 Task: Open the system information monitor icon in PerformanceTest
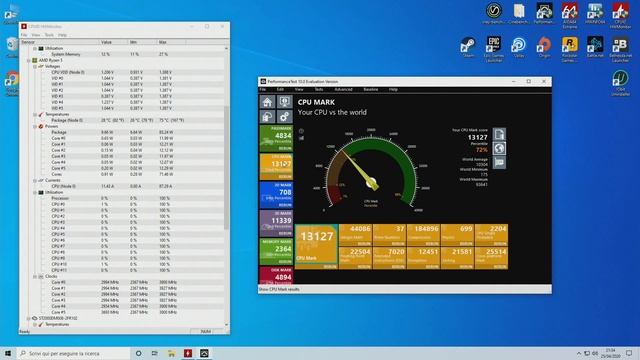[284, 102]
